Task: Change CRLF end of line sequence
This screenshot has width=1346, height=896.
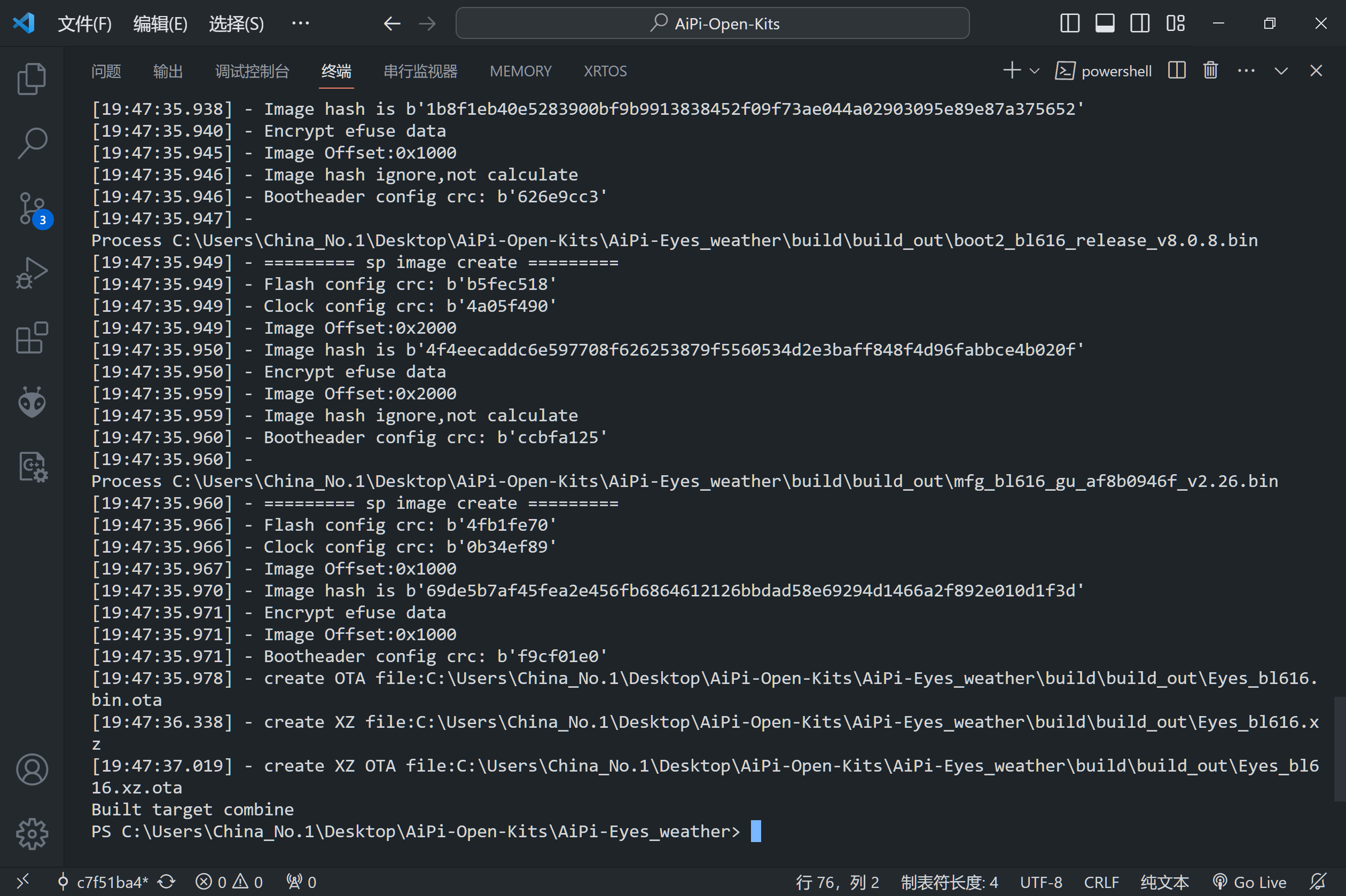Action: pyautogui.click(x=1101, y=882)
